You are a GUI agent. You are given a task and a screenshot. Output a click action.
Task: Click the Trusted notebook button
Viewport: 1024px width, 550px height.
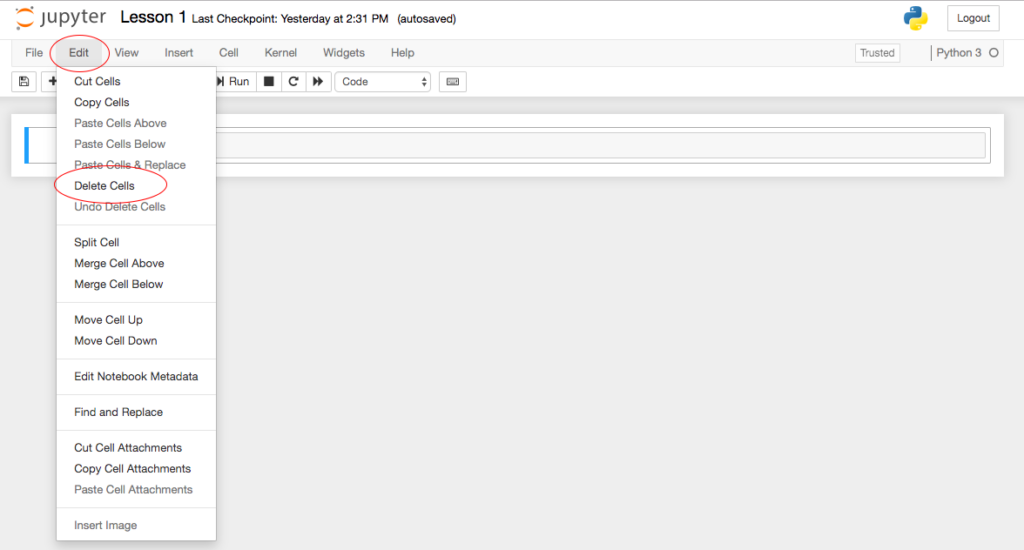tap(877, 53)
